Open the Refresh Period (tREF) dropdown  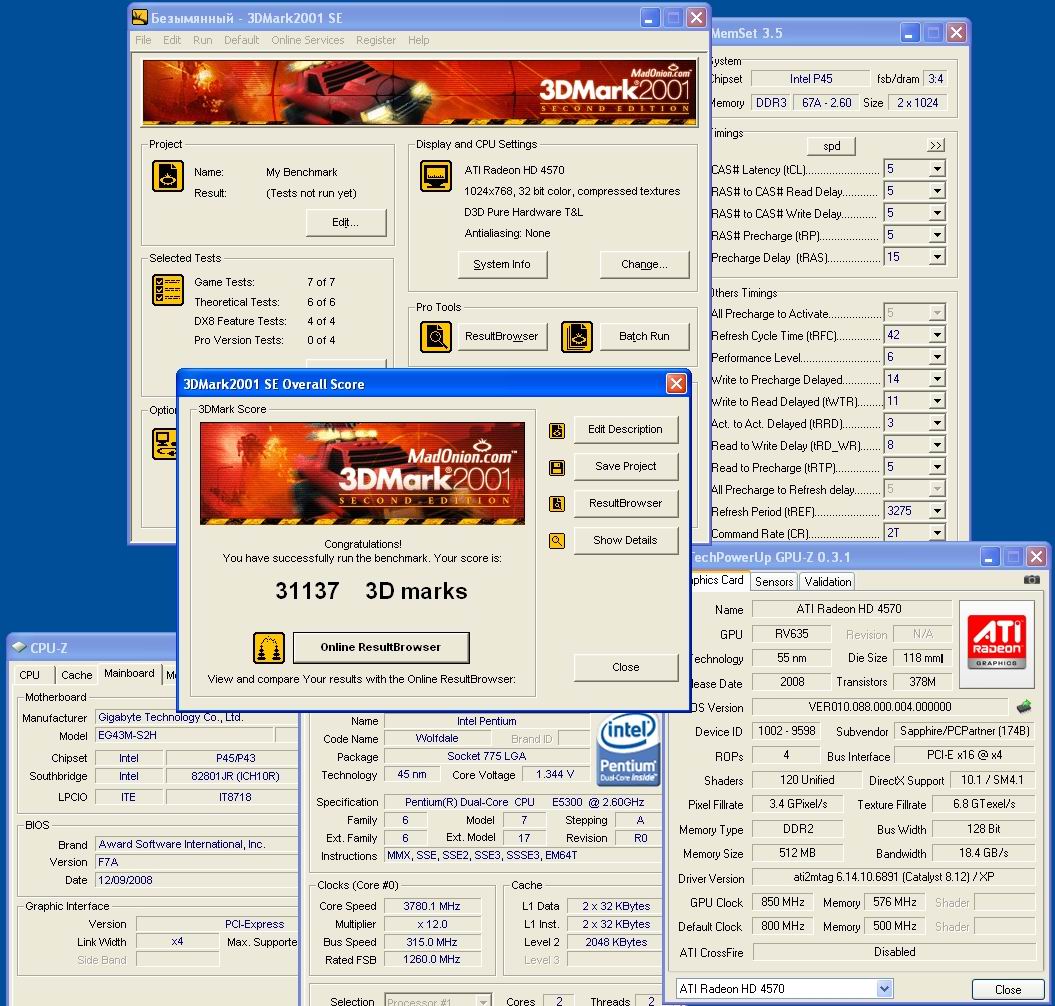(937, 511)
